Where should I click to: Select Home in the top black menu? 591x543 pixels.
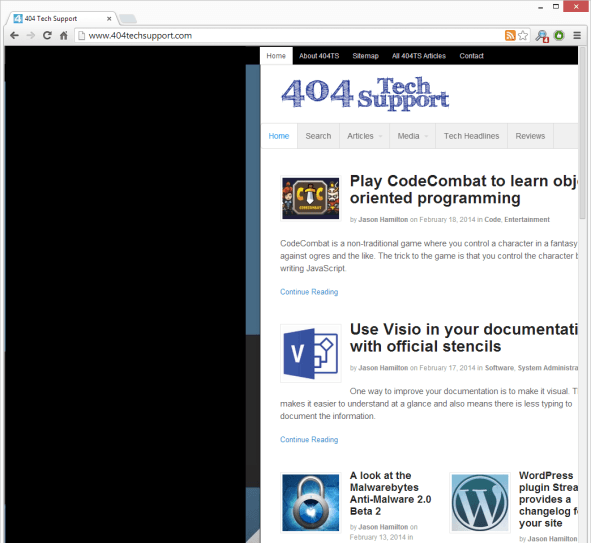[x=276, y=56]
